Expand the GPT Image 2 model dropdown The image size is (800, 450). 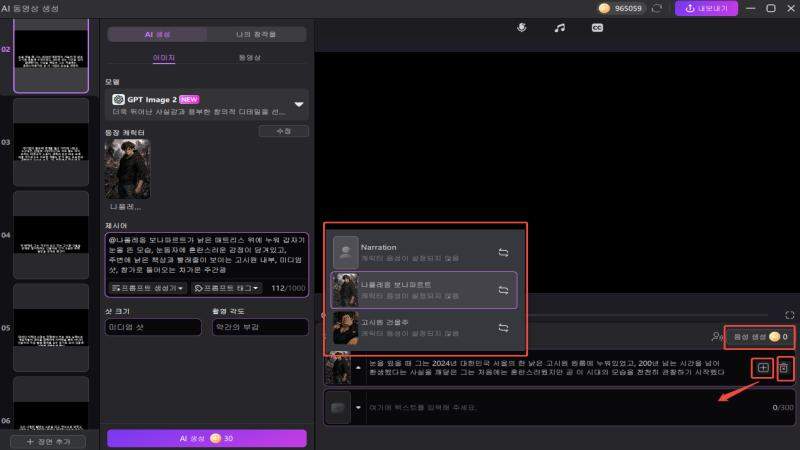[298, 104]
